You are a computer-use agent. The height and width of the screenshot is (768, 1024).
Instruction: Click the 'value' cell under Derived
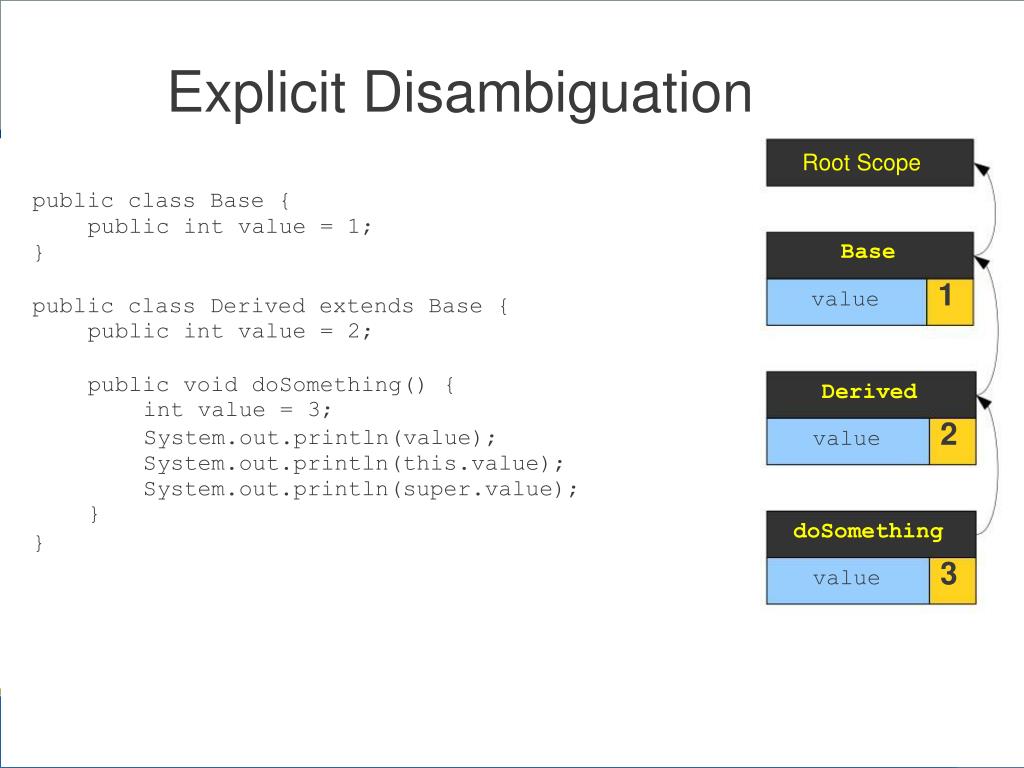848,441
